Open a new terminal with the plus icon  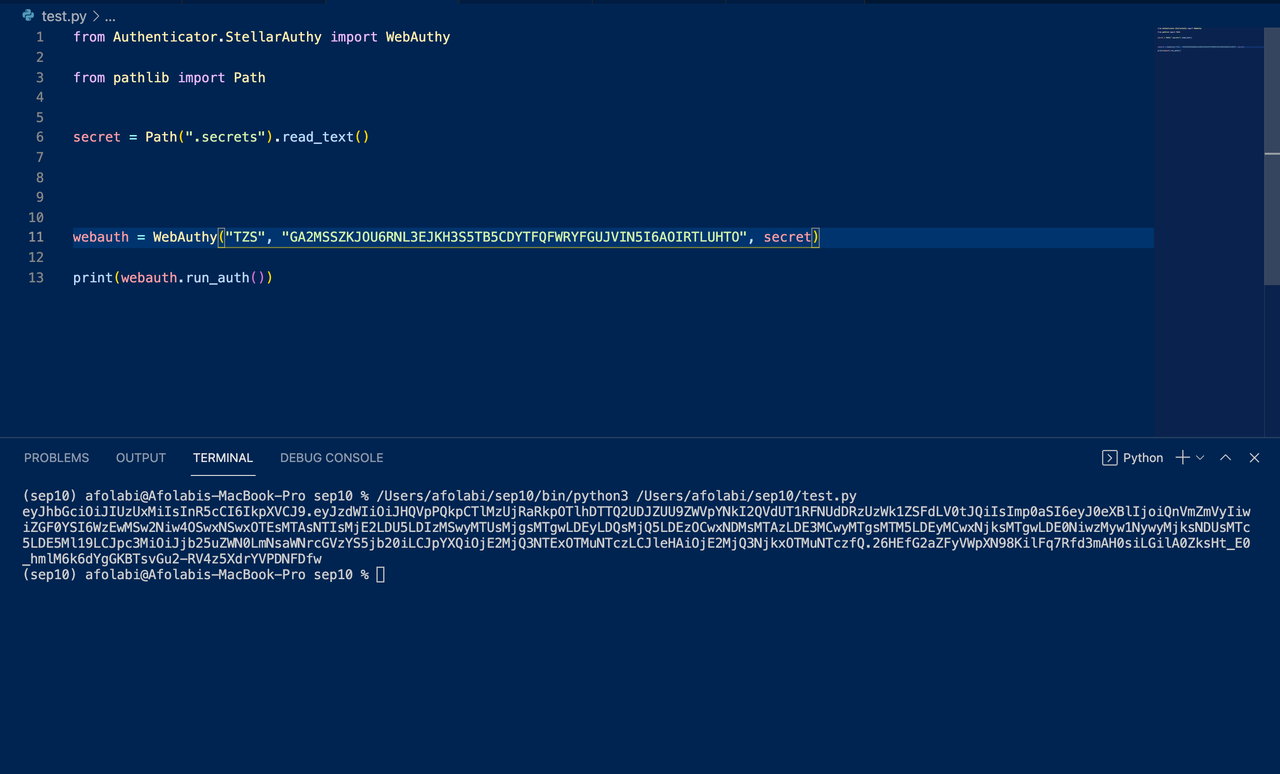pos(1181,457)
